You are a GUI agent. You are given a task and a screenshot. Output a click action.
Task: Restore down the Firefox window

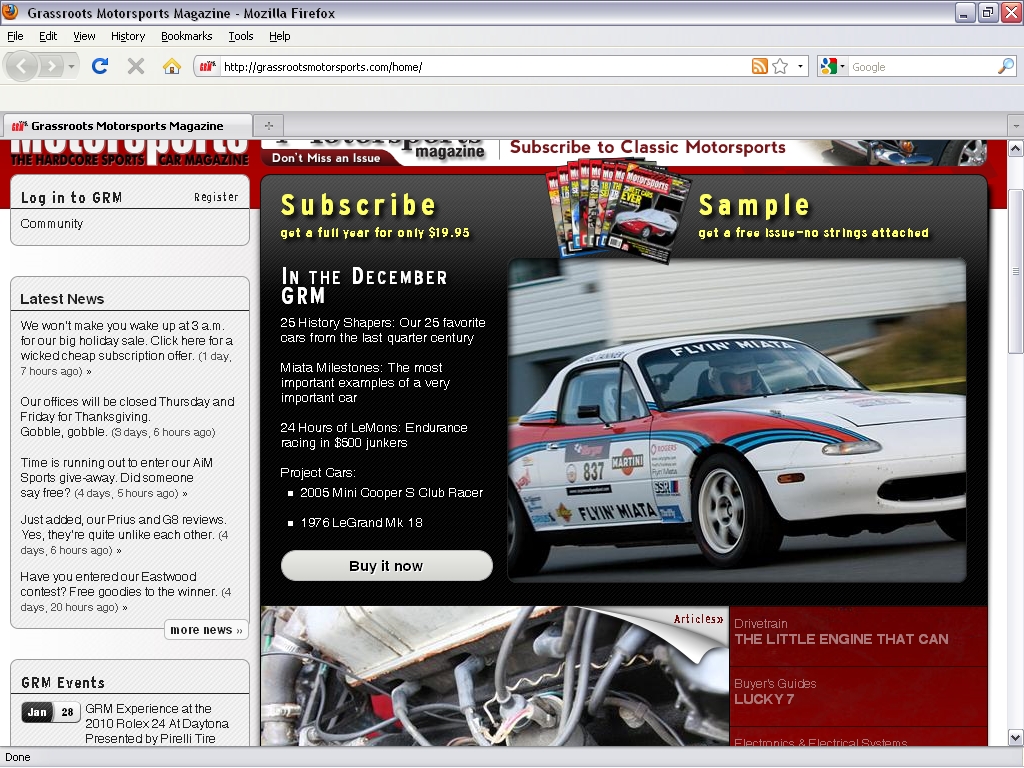[988, 12]
